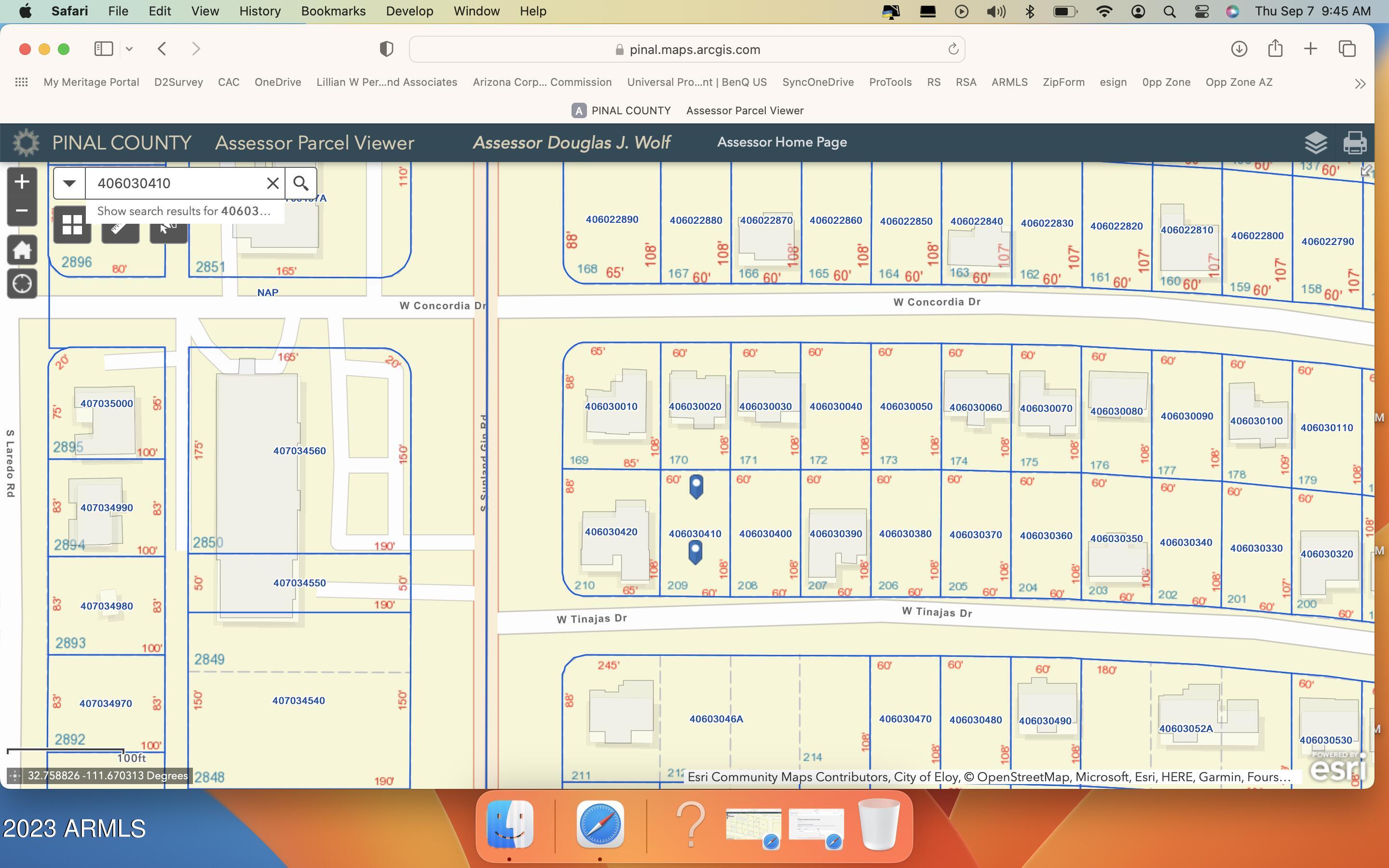Expand hidden bookmarks overflow chevron
The image size is (1389, 868).
1360,84
